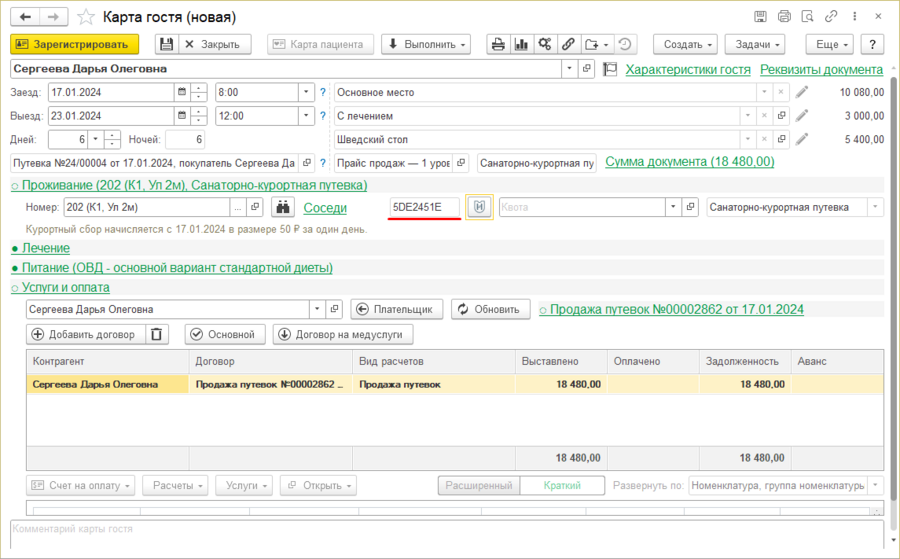Search rooms with the binoculars icon
Image resolution: width=900 pixels, height=559 pixels.
coord(282,207)
